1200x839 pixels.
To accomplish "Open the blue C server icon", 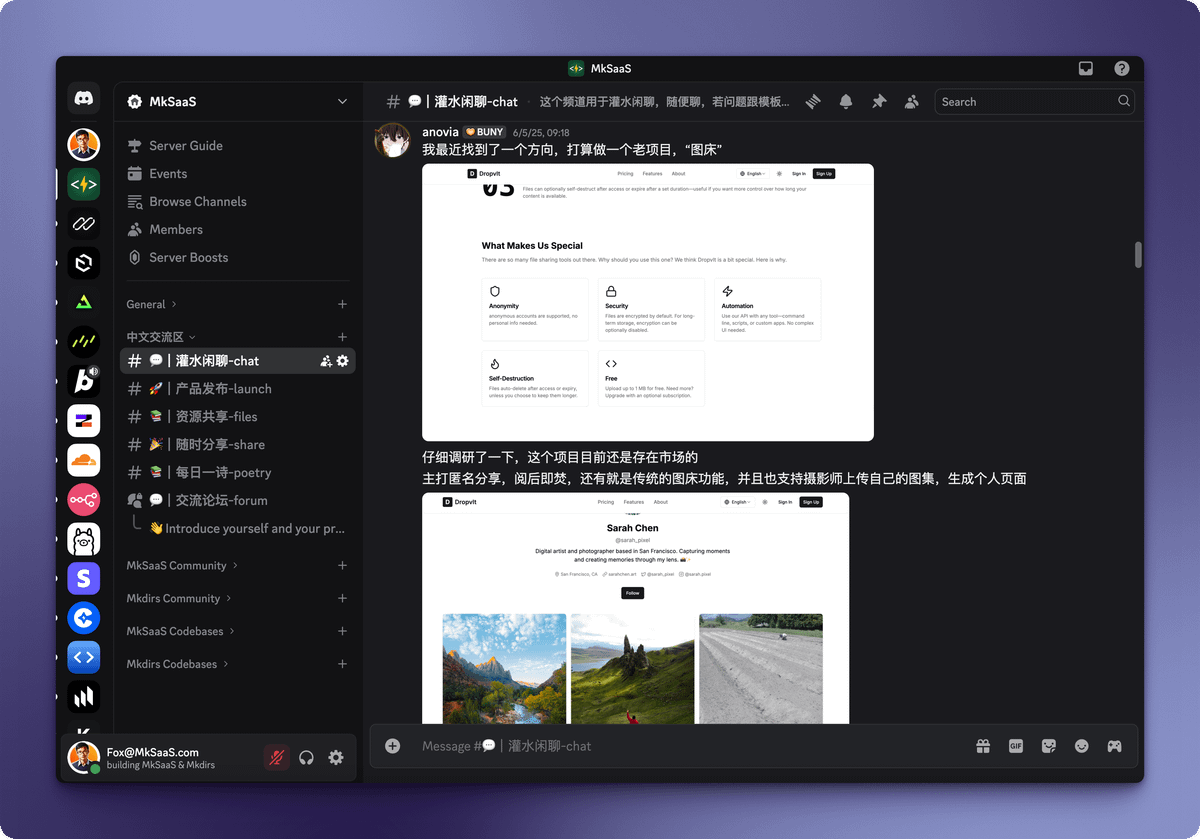I will 84,618.
